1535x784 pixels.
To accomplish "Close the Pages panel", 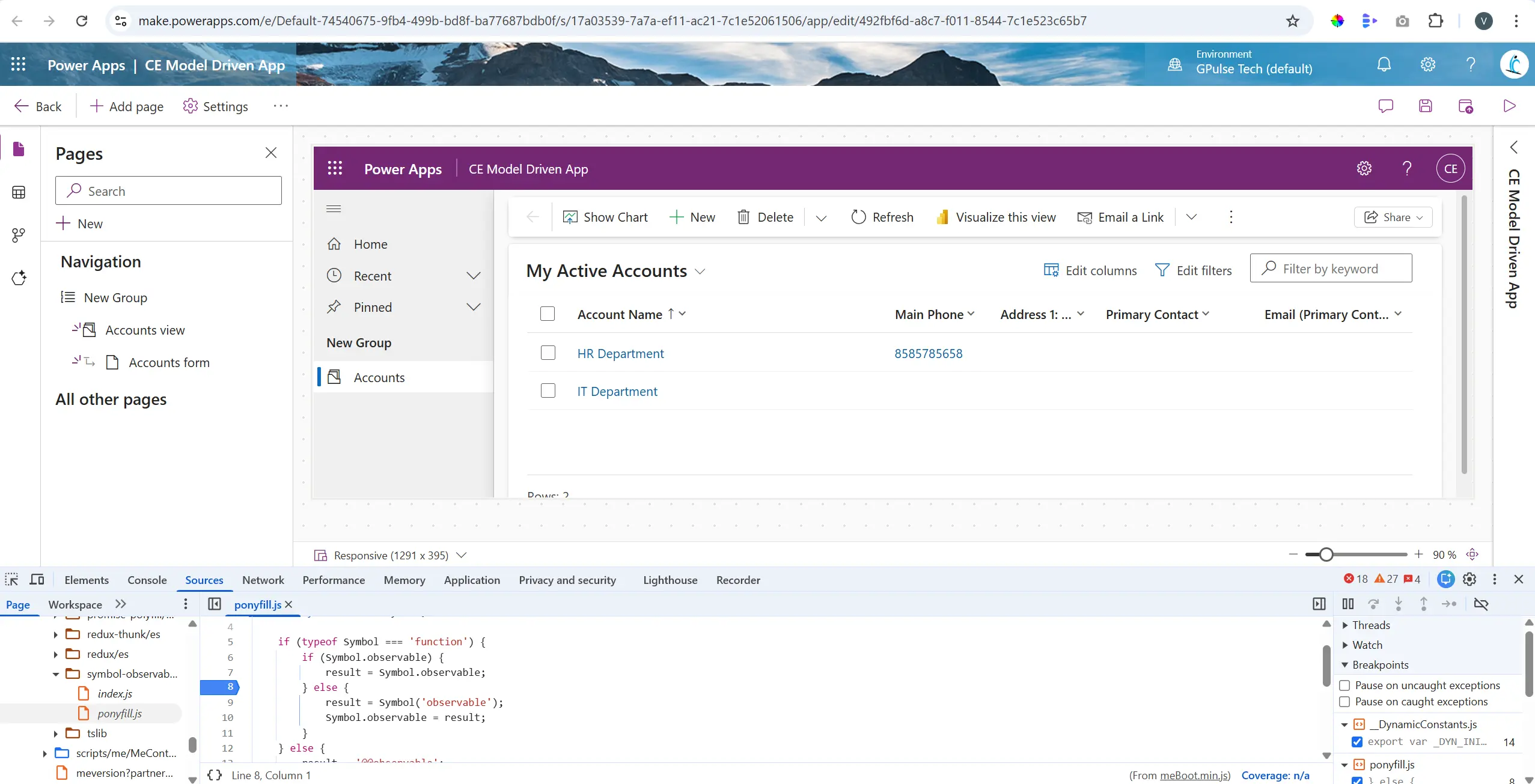I will click(x=271, y=153).
